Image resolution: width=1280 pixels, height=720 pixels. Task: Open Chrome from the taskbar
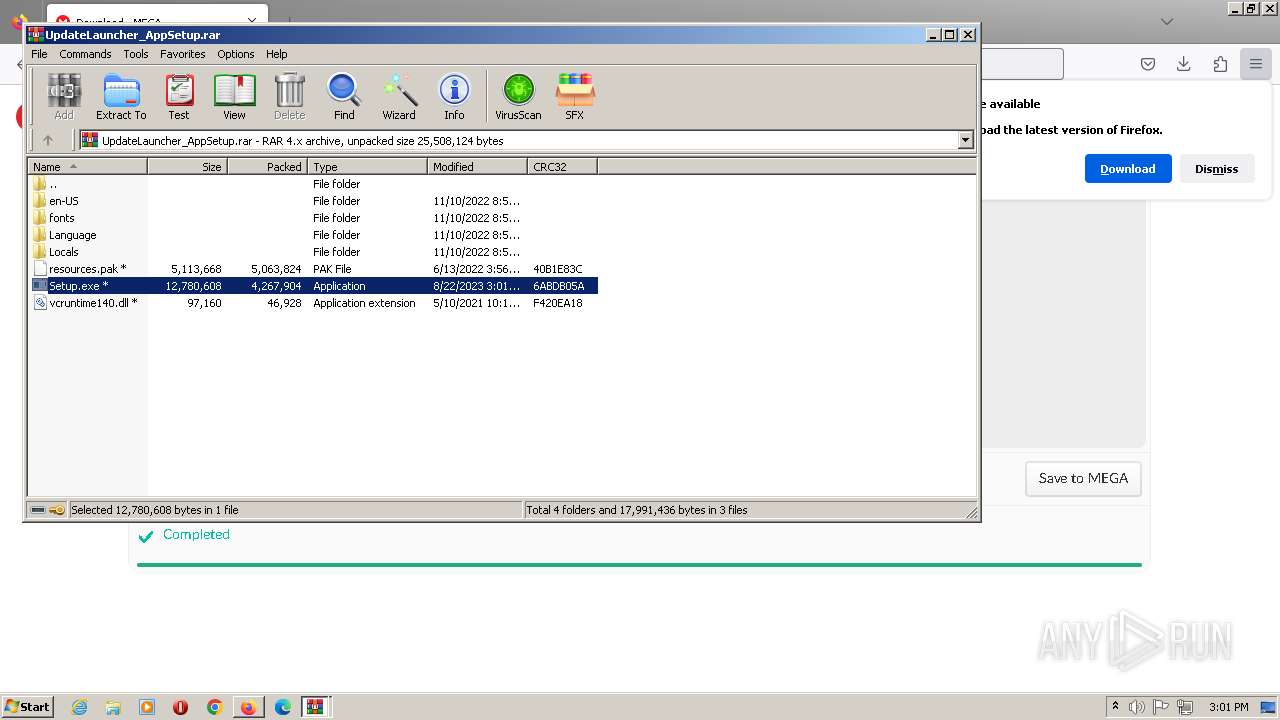coord(214,707)
